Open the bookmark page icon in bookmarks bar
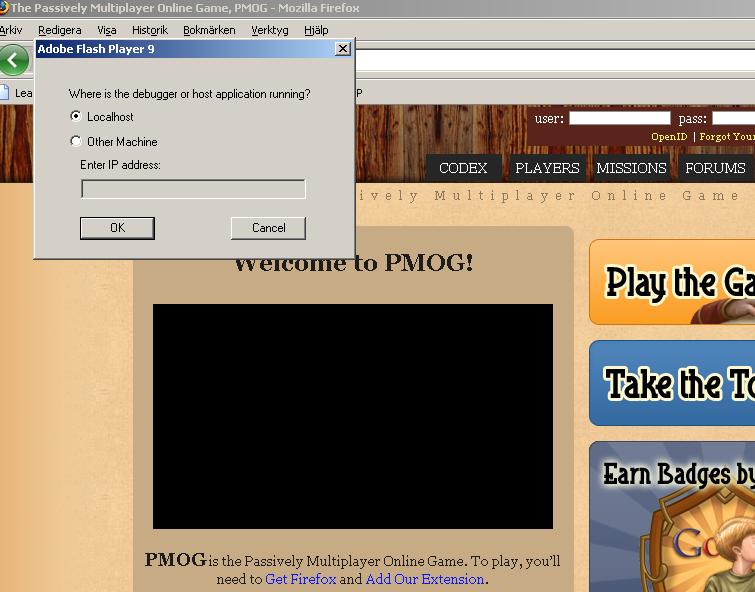755x592 pixels. click(x=4, y=92)
